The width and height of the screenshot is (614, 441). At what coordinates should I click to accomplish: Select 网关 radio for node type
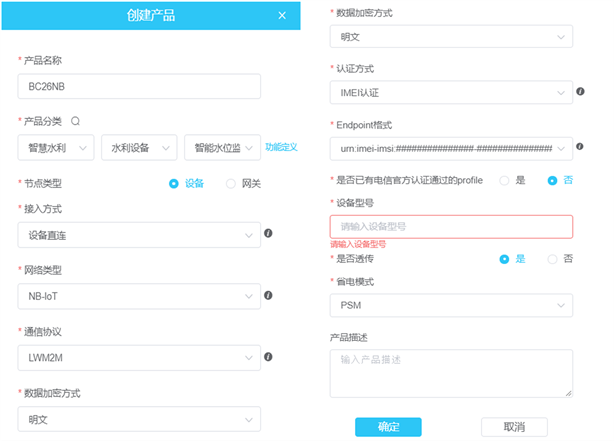tap(231, 183)
